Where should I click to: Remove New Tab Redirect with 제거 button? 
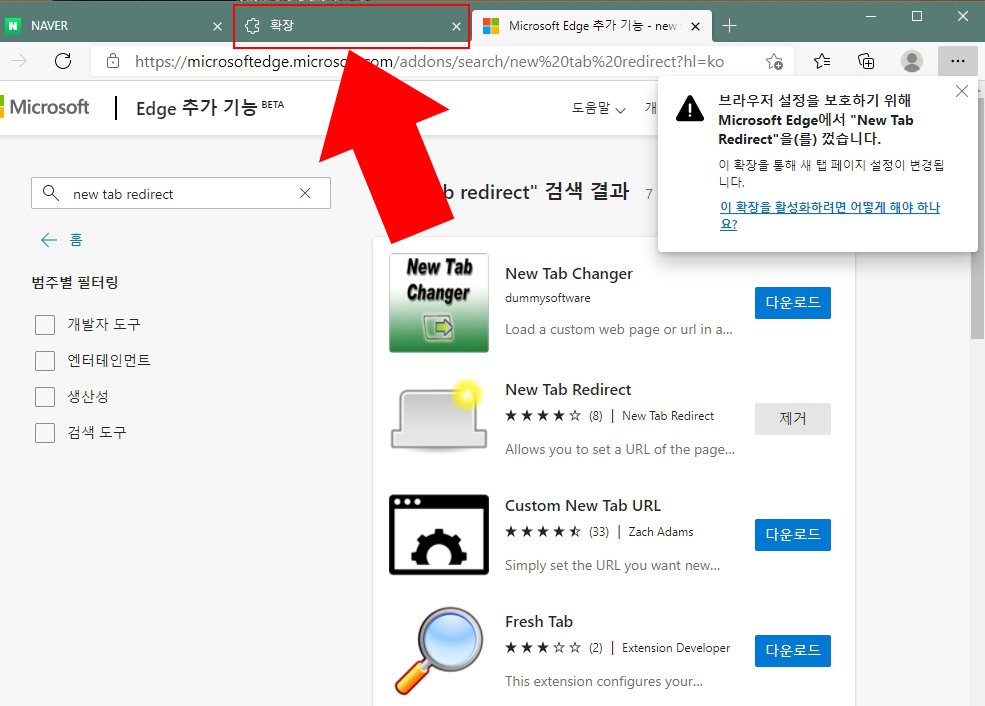[x=792, y=419]
